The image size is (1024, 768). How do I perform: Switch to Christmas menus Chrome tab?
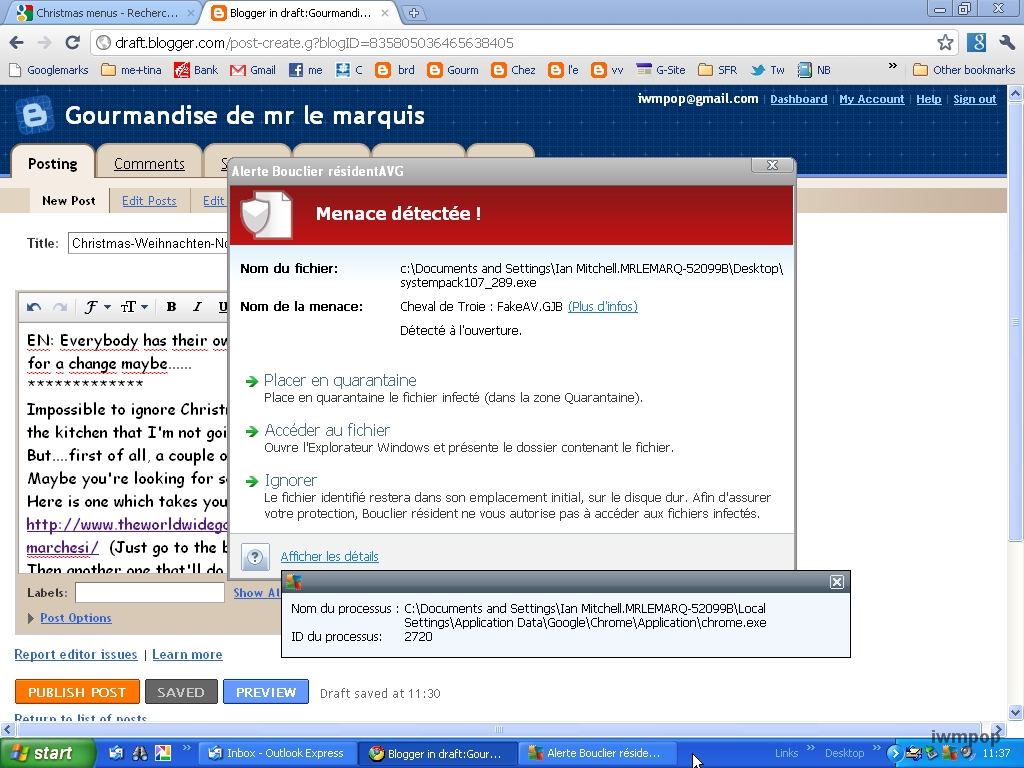105,12
